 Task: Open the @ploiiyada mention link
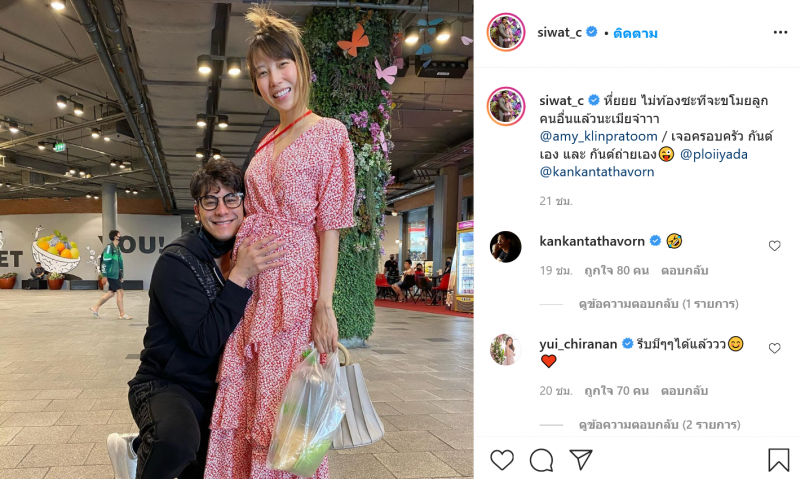coord(714,154)
